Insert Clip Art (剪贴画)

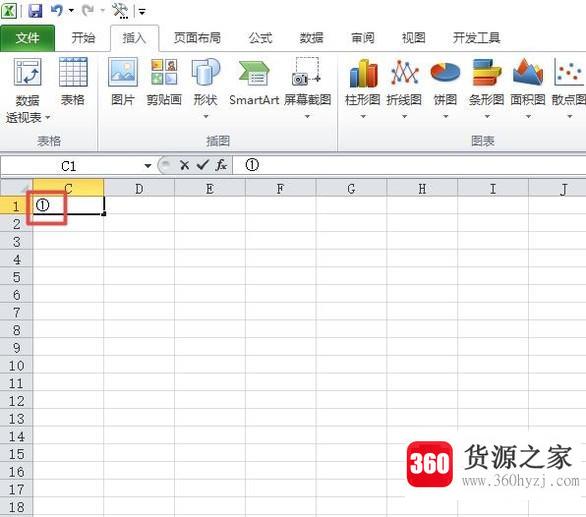coord(164,82)
